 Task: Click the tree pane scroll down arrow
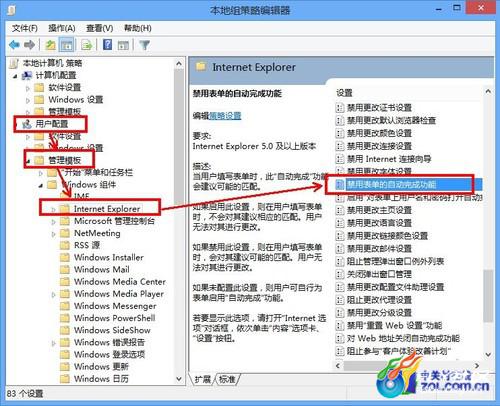179,379
